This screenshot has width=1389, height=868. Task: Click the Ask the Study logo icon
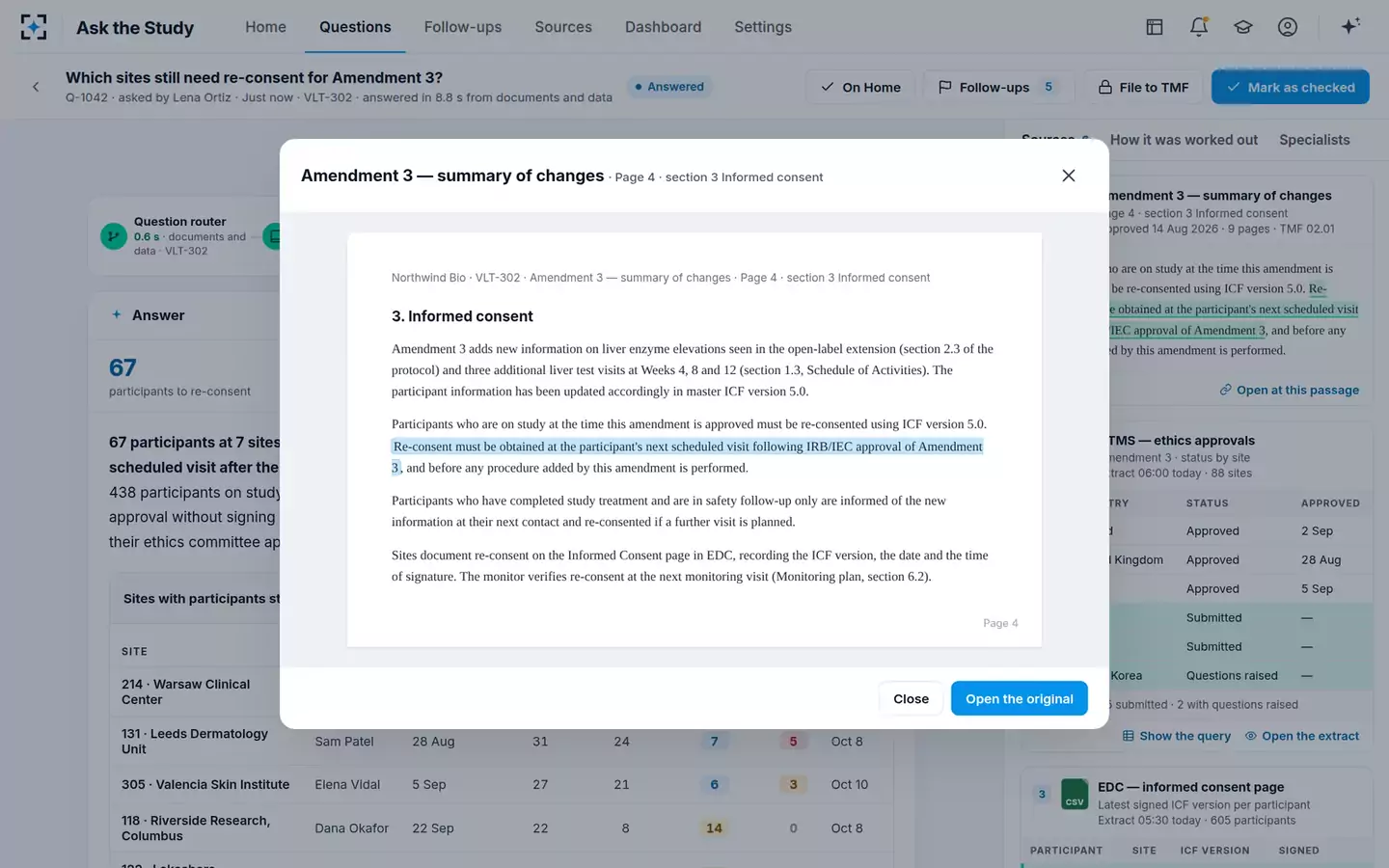tap(34, 27)
